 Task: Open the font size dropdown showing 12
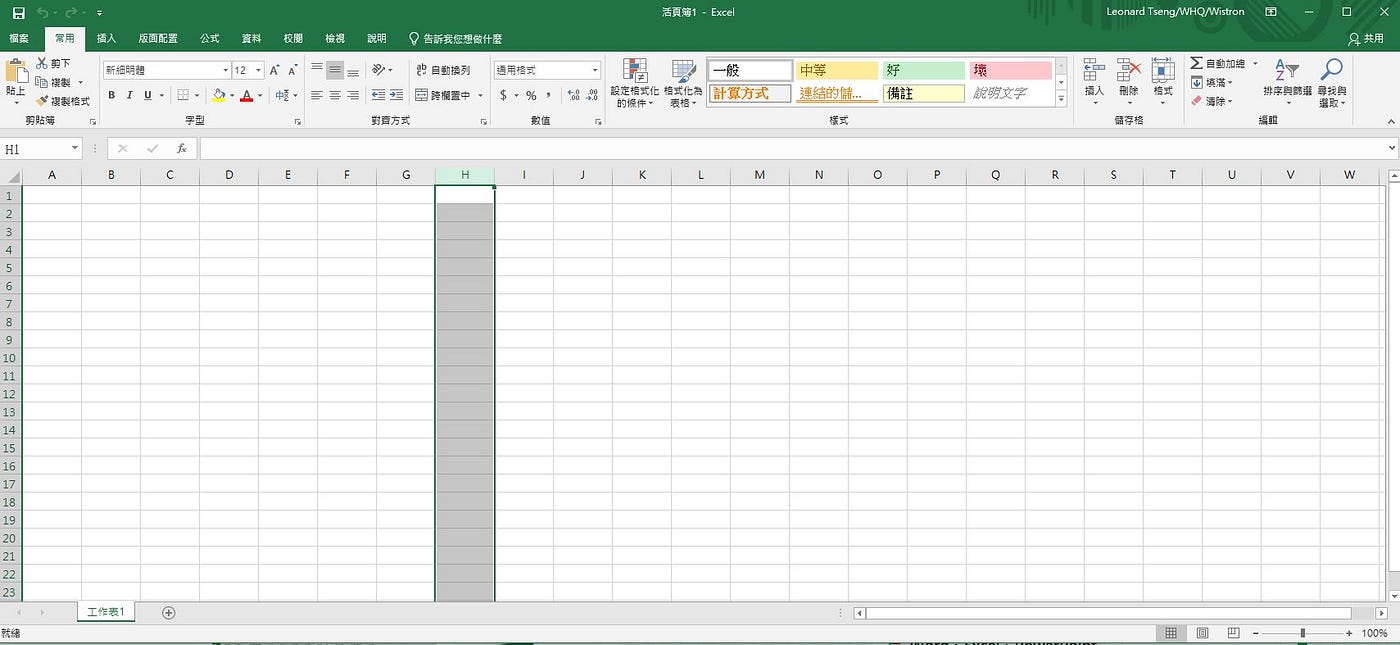pos(258,70)
